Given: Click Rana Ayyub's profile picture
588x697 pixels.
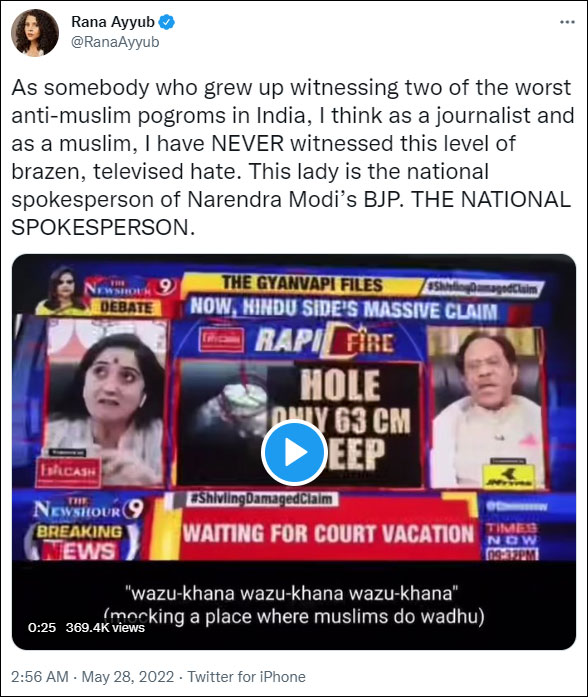Looking at the screenshot, I should click(35, 32).
